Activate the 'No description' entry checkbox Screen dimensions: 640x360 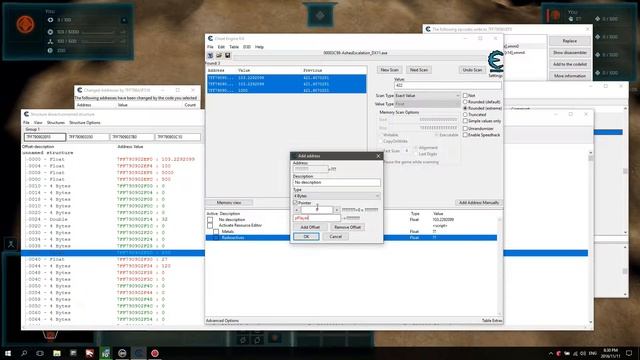[x=210, y=220]
